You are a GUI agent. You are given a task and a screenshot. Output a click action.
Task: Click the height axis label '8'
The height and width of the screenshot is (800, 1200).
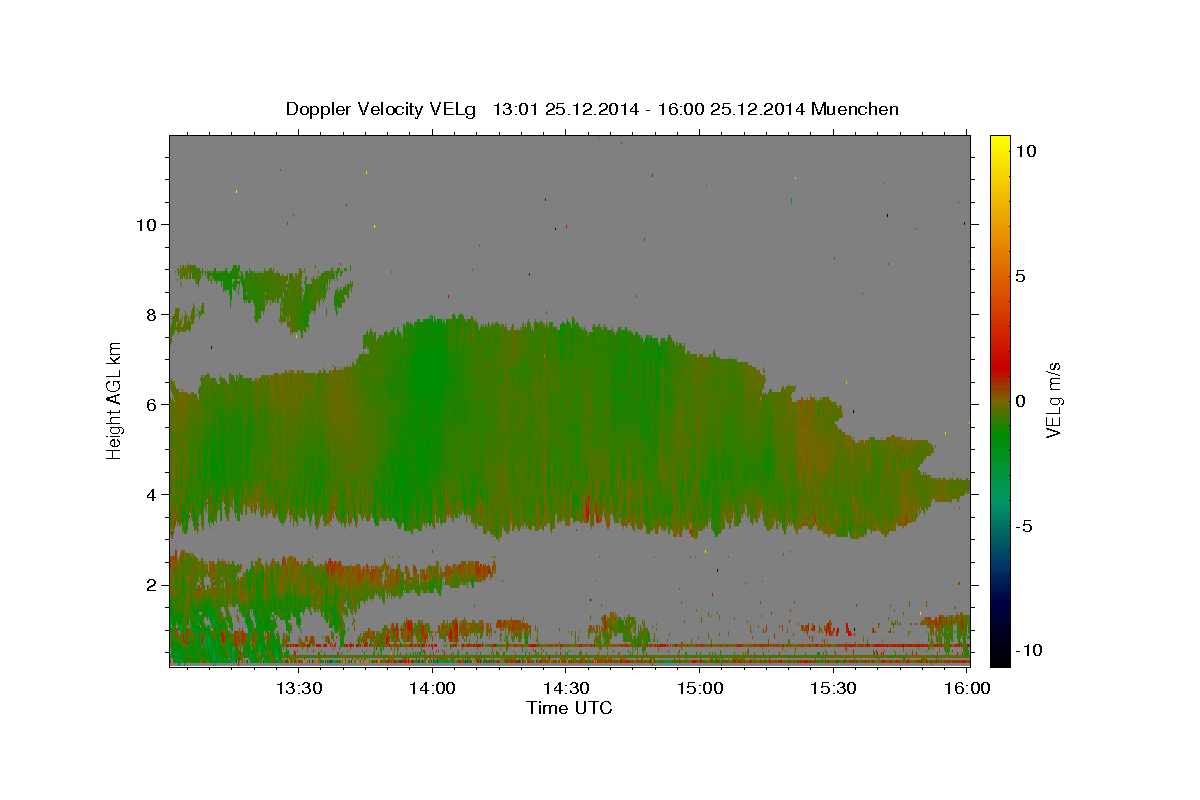(150, 314)
